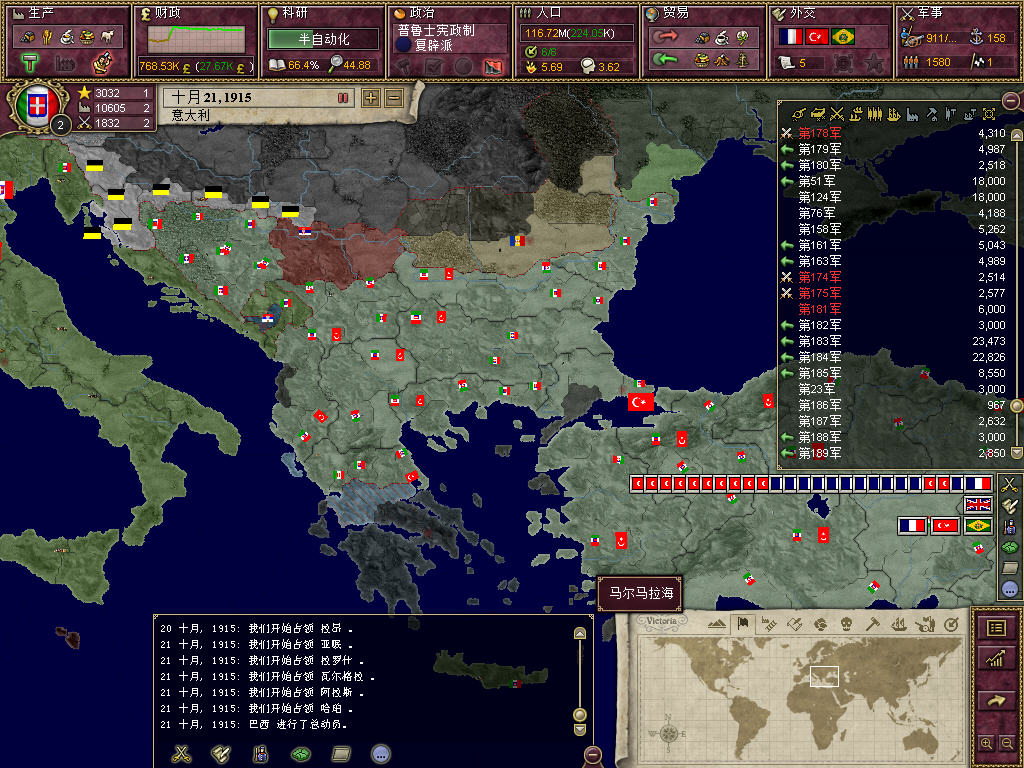The width and height of the screenshot is (1024, 768).
Task: Click the hammer filter in army list
Action: [x=932, y=114]
